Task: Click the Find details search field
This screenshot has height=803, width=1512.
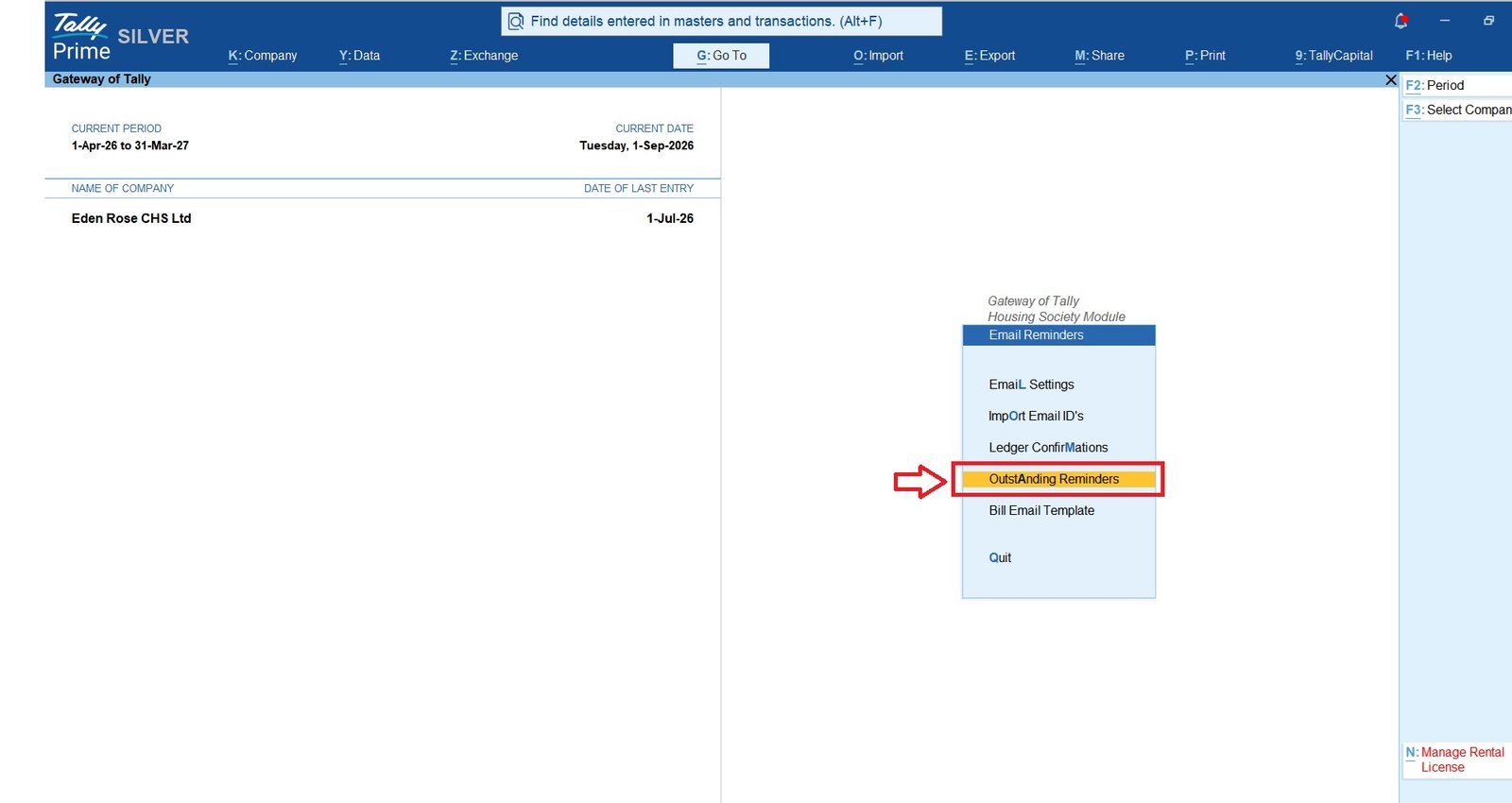Action: (x=721, y=21)
